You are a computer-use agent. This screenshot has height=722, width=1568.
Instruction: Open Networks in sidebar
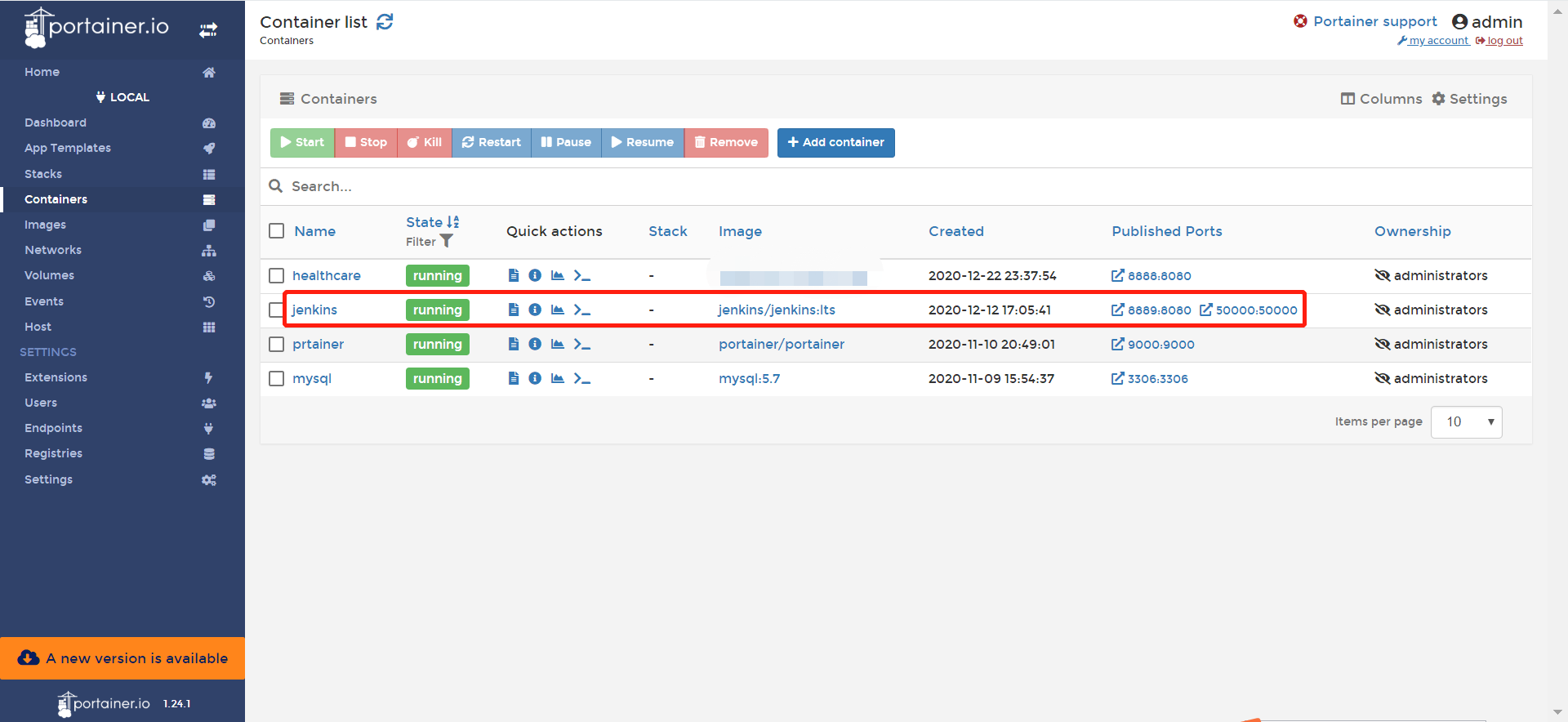click(x=122, y=250)
